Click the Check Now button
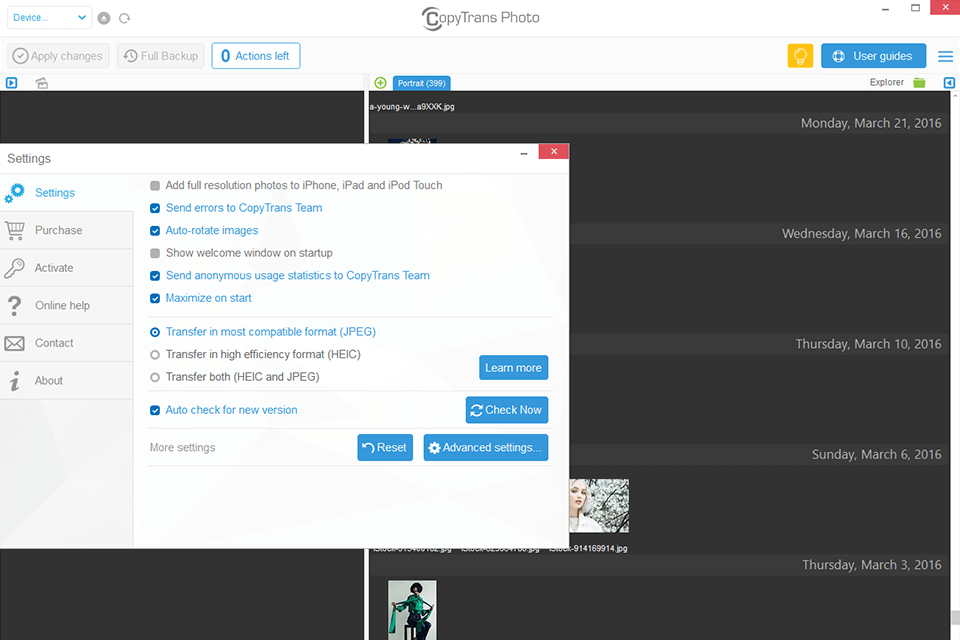Image resolution: width=960 pixels, height=640 pixels. pos(506,410)
